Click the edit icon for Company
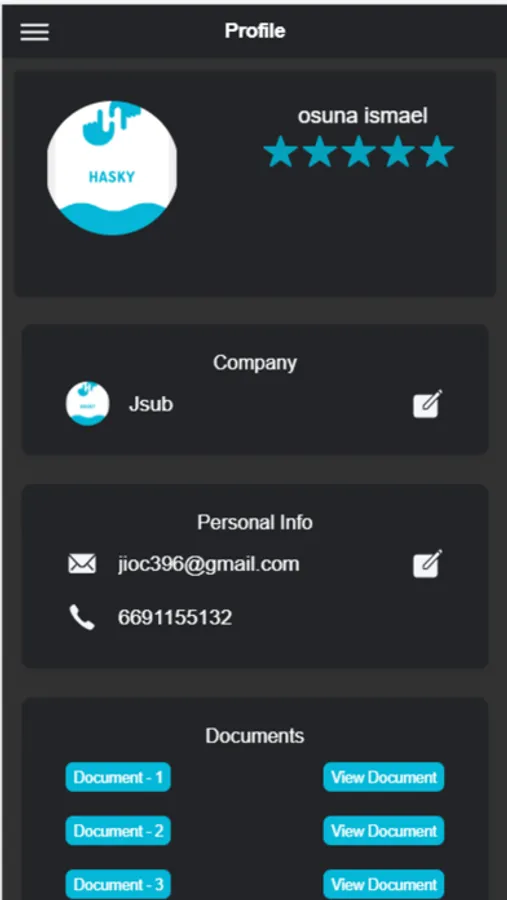507x900 pixels. tap(428, 404)
